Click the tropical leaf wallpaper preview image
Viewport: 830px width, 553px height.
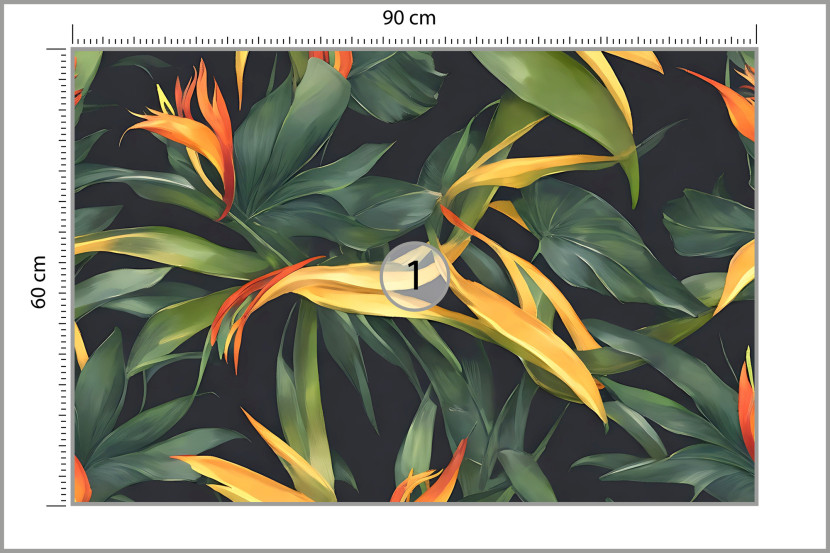coord(414,276)
